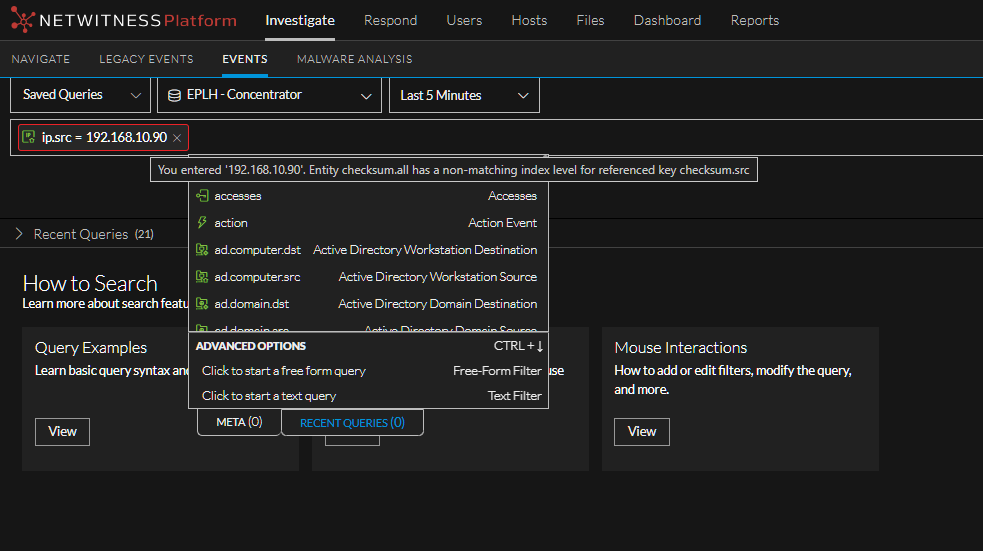The width and height of the screenshot is (983, 551).
Task: Open the Malware Analysis tab
Action: [354, 59]
